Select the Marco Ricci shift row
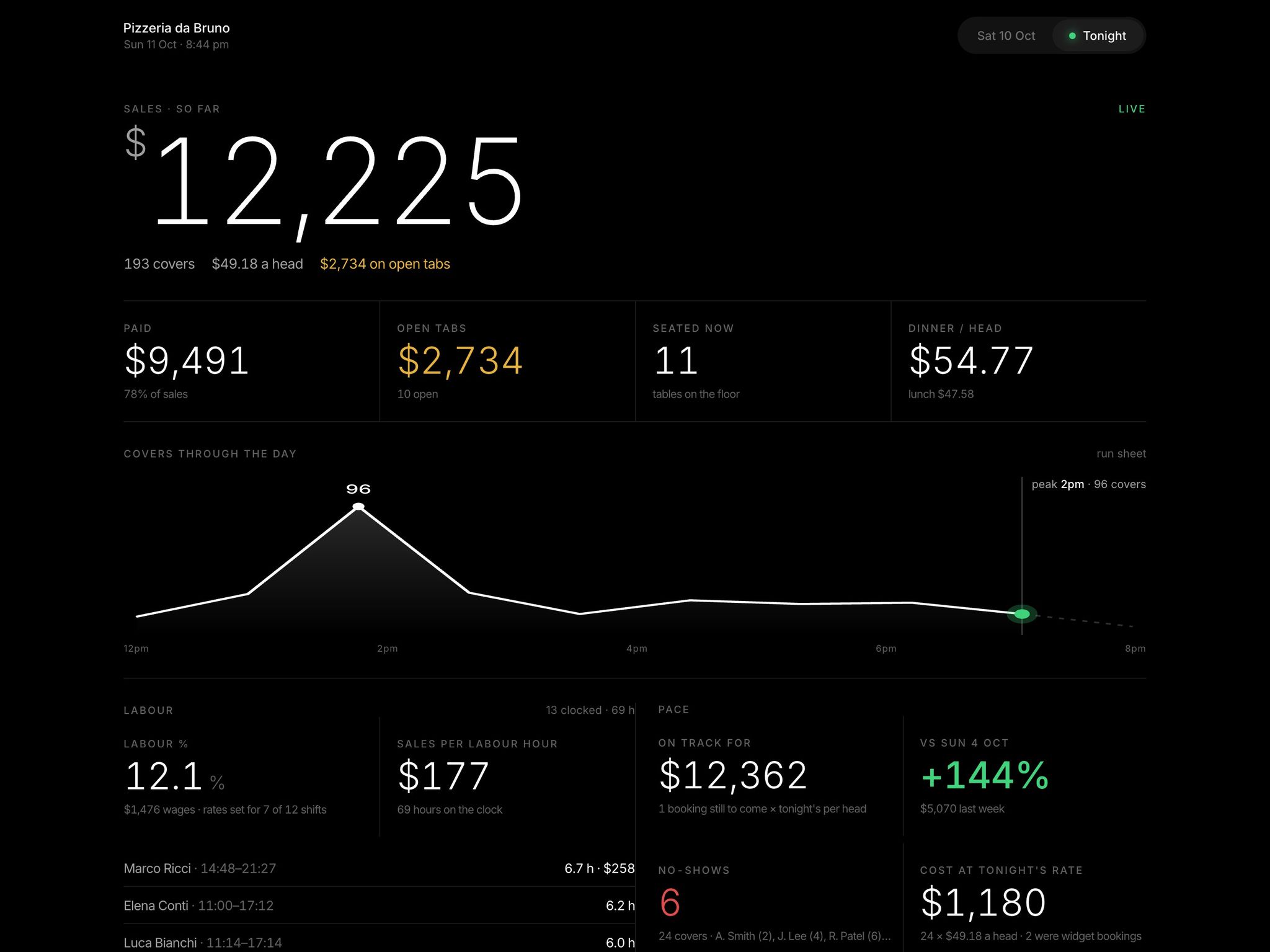The image size is (1270, 952). (379, 869)
